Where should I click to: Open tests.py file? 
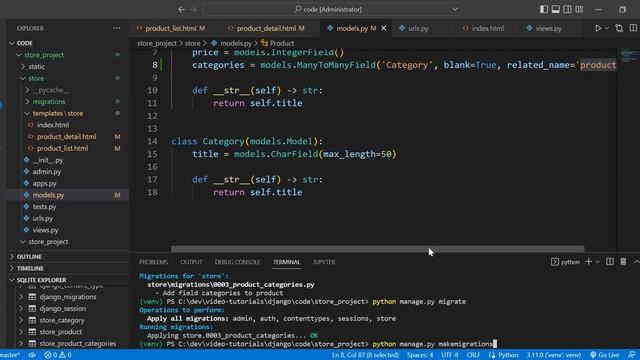tap(44, 207)
